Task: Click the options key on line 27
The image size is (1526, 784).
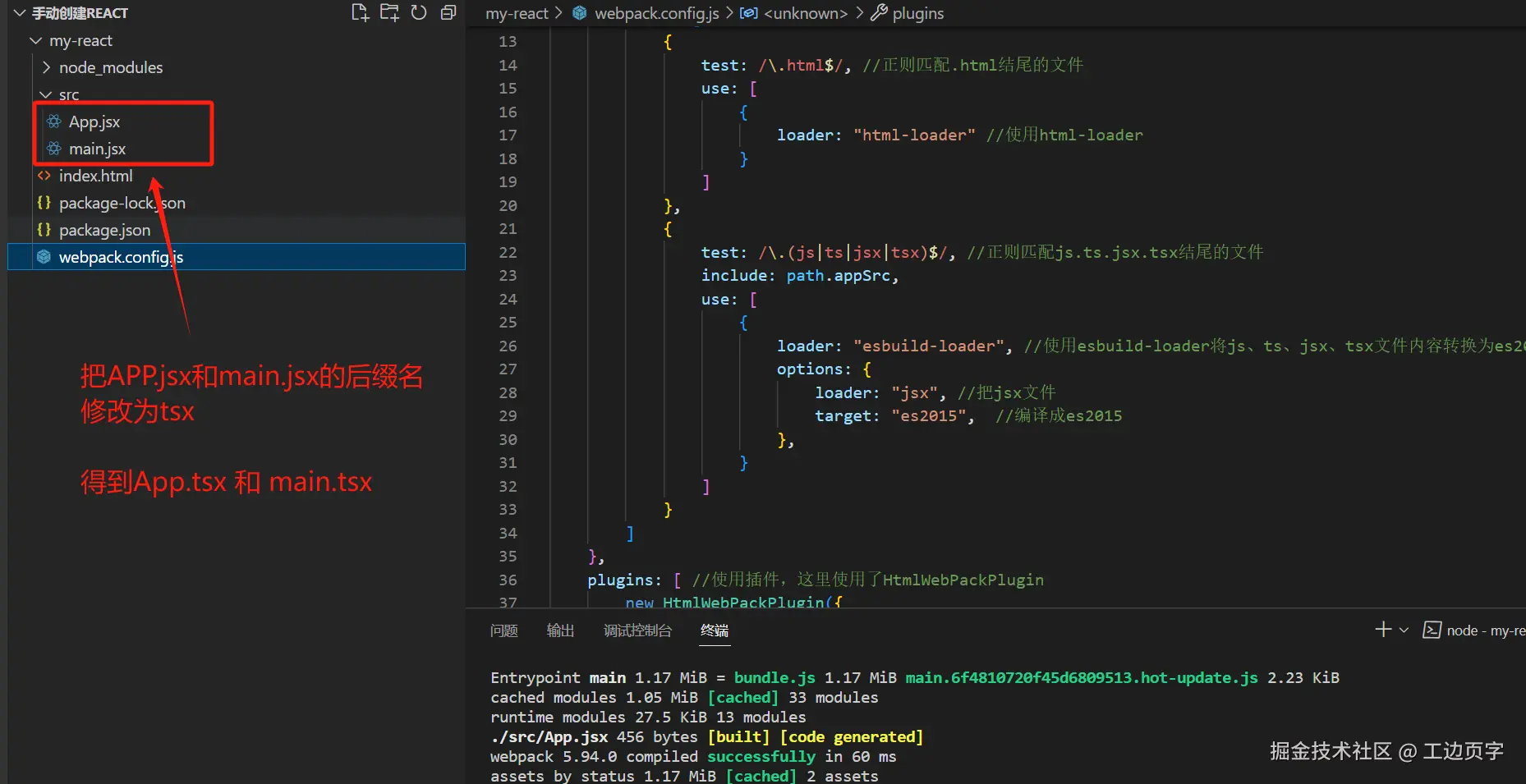Action: (810, 369)
